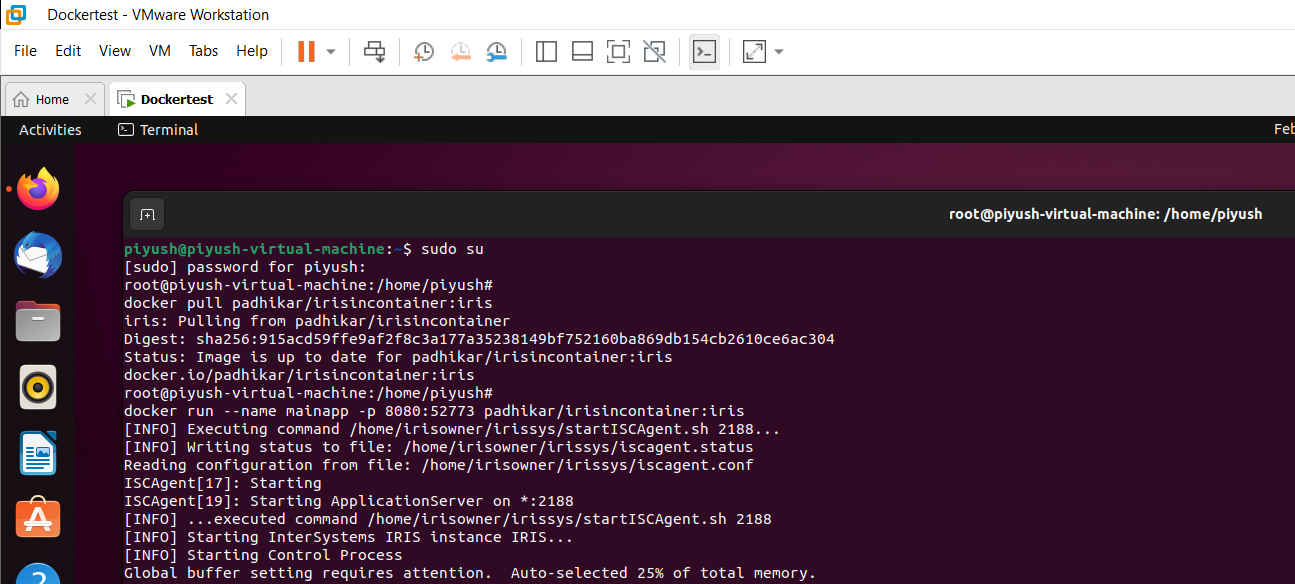Open the VM menu
The height and width of the screenshot is (584, 1295).
tap(160, 51)
